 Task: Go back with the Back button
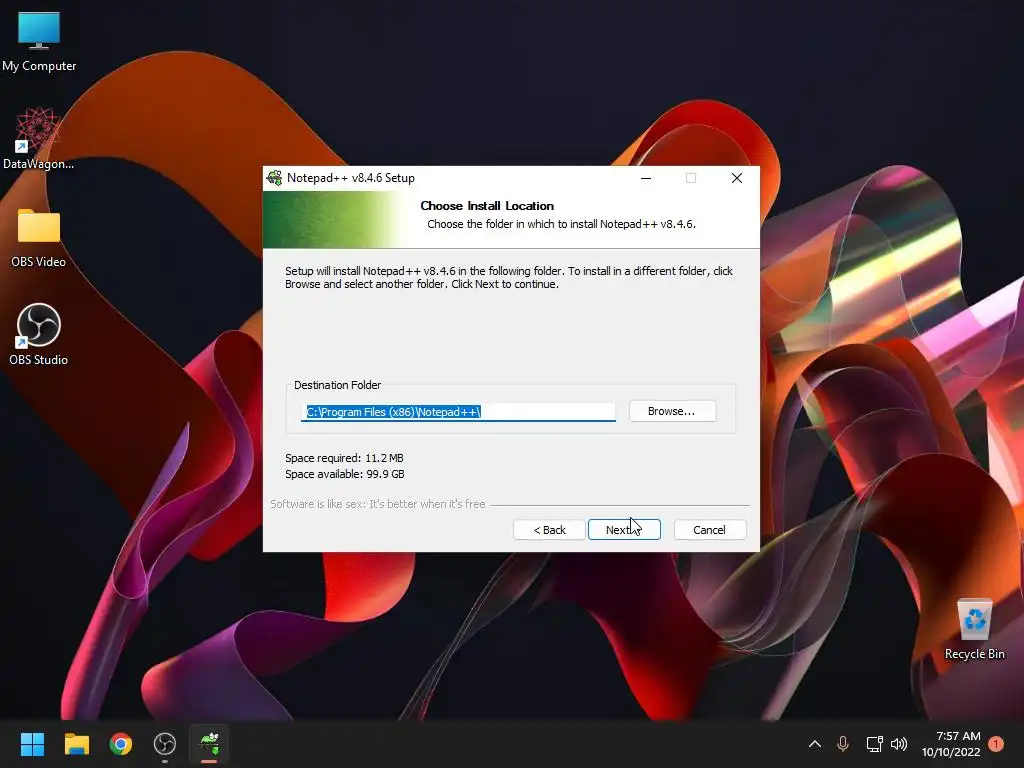(x=549, y=530)
